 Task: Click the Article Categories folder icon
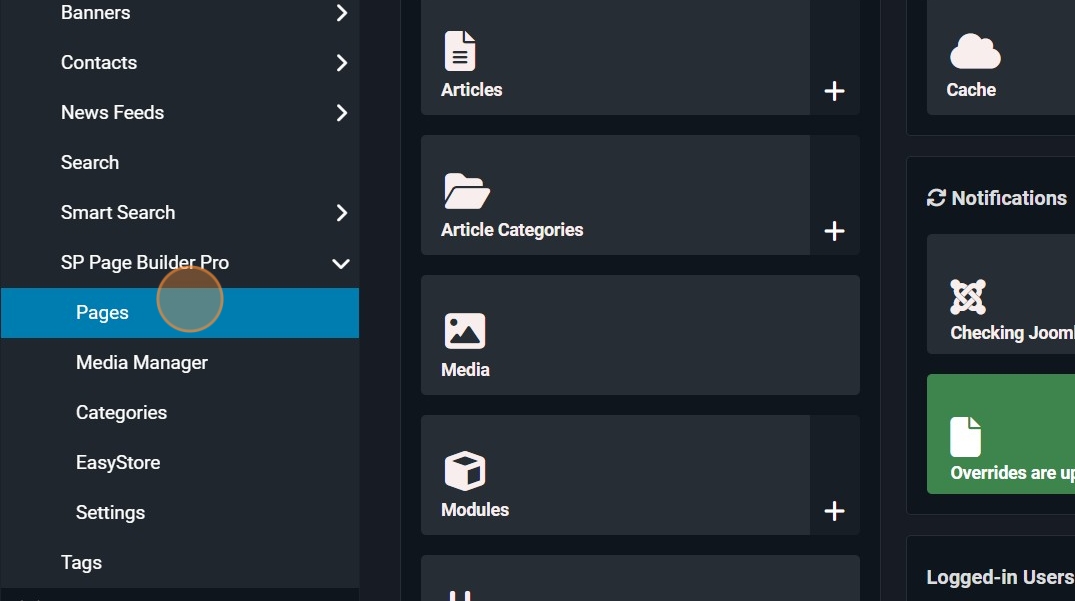pos(466,191)
